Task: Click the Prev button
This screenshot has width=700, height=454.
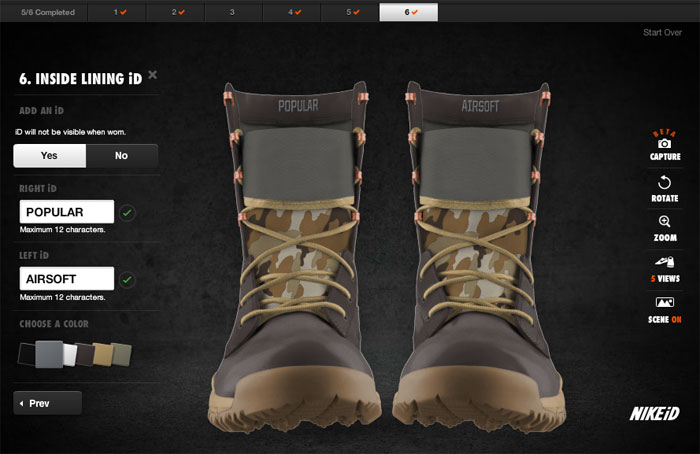Action: coord(47,403)
